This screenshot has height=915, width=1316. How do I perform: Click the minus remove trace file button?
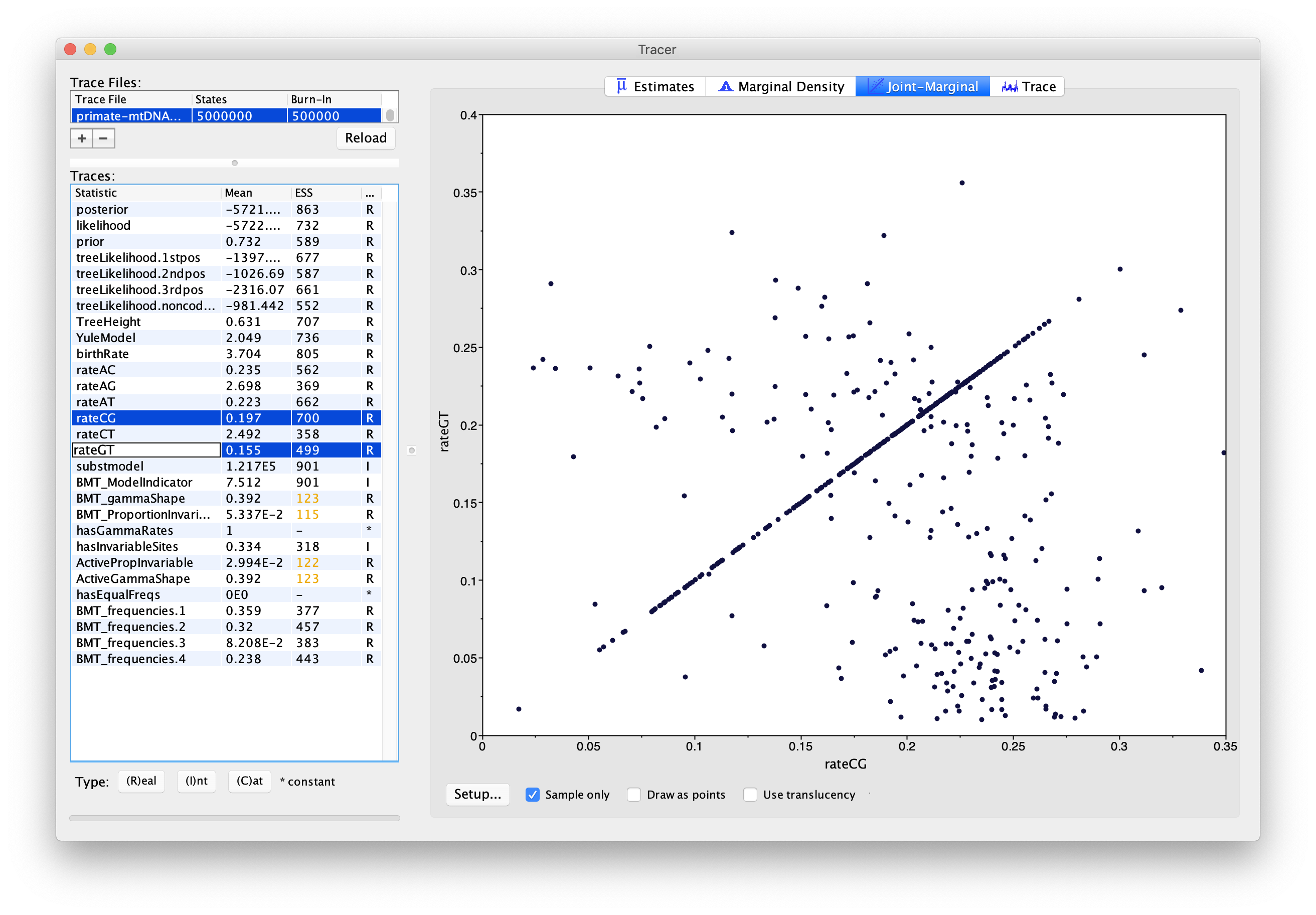click(104, 138)
